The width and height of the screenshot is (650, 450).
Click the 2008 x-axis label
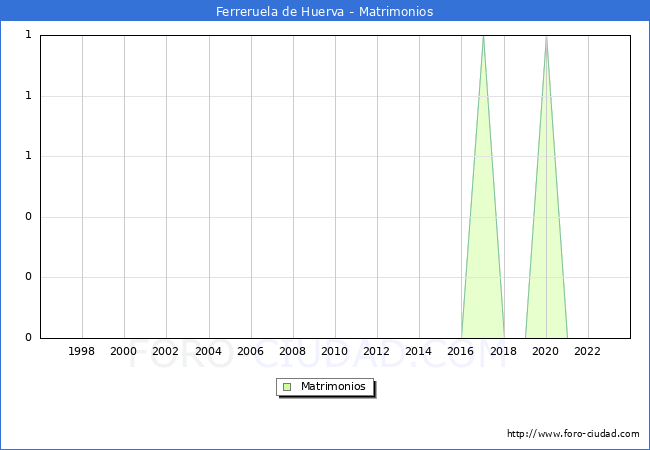(293, 351)
